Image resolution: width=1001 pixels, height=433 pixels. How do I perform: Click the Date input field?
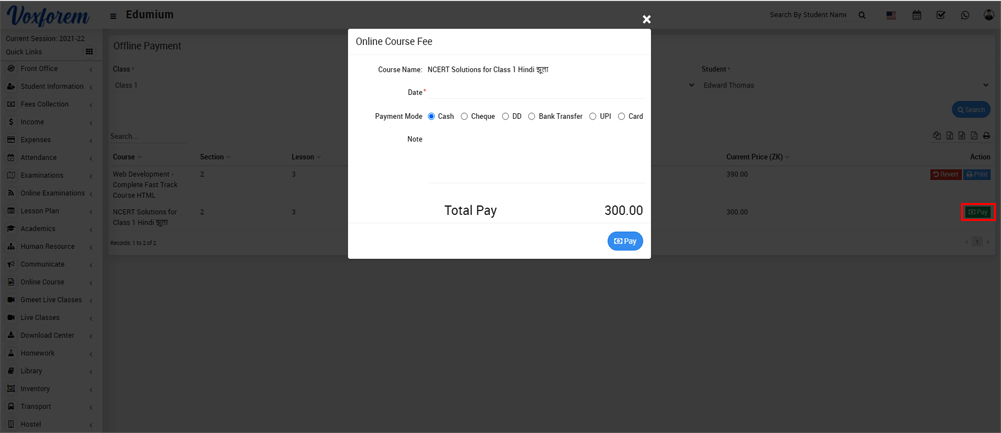535,93
